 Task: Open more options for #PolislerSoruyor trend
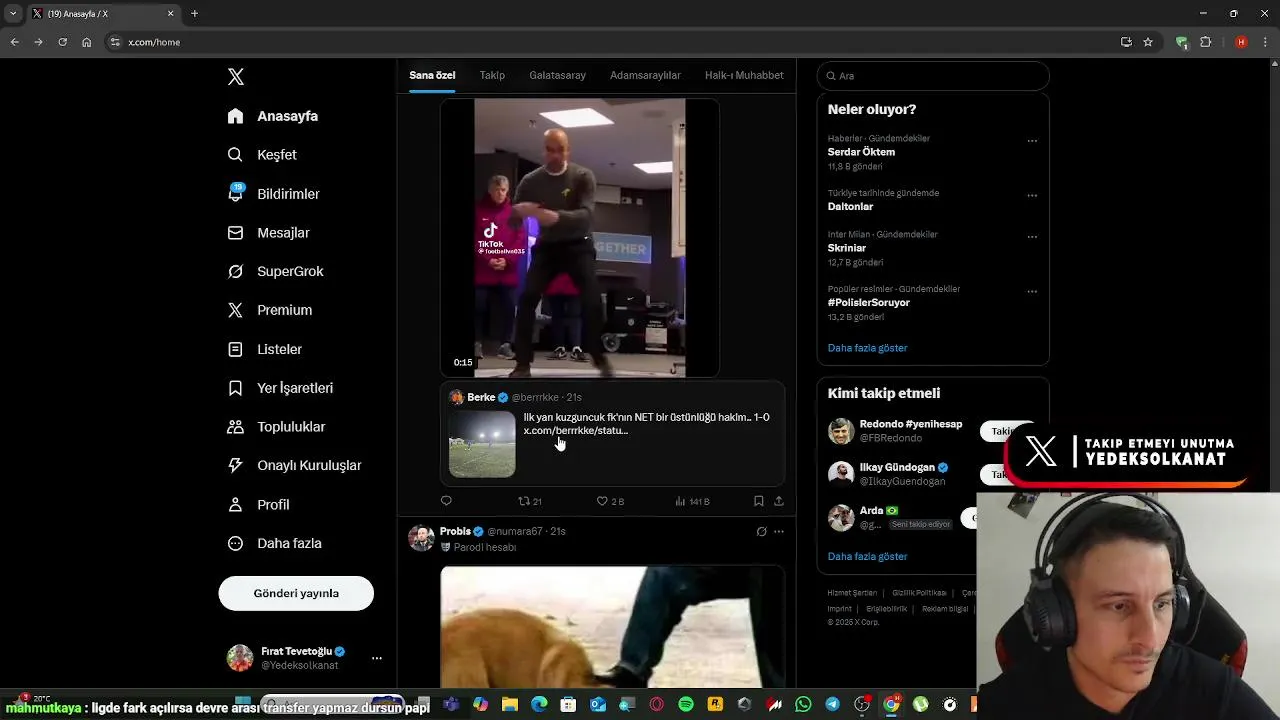1032,292
